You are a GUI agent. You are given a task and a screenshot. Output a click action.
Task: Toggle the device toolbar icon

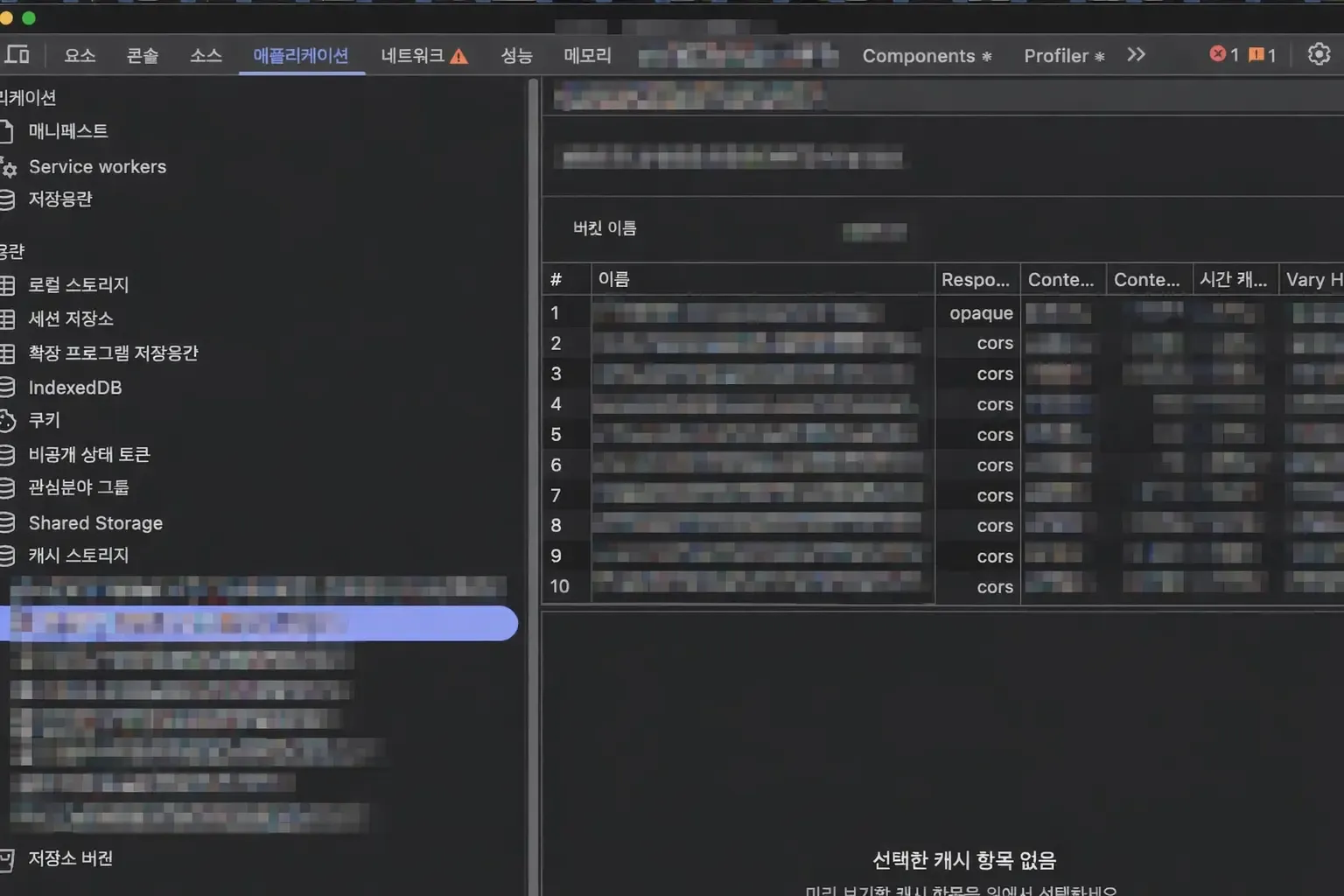coord(17,54)
